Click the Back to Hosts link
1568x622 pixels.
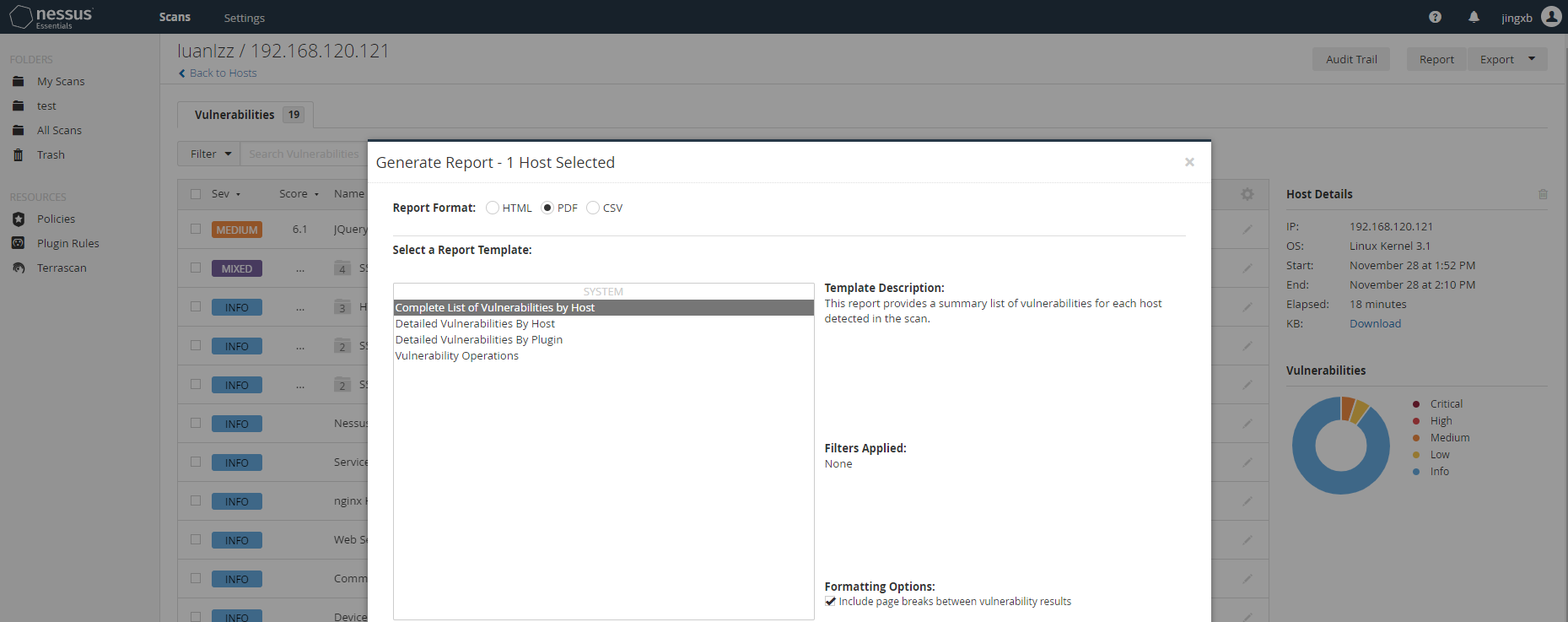223,73
